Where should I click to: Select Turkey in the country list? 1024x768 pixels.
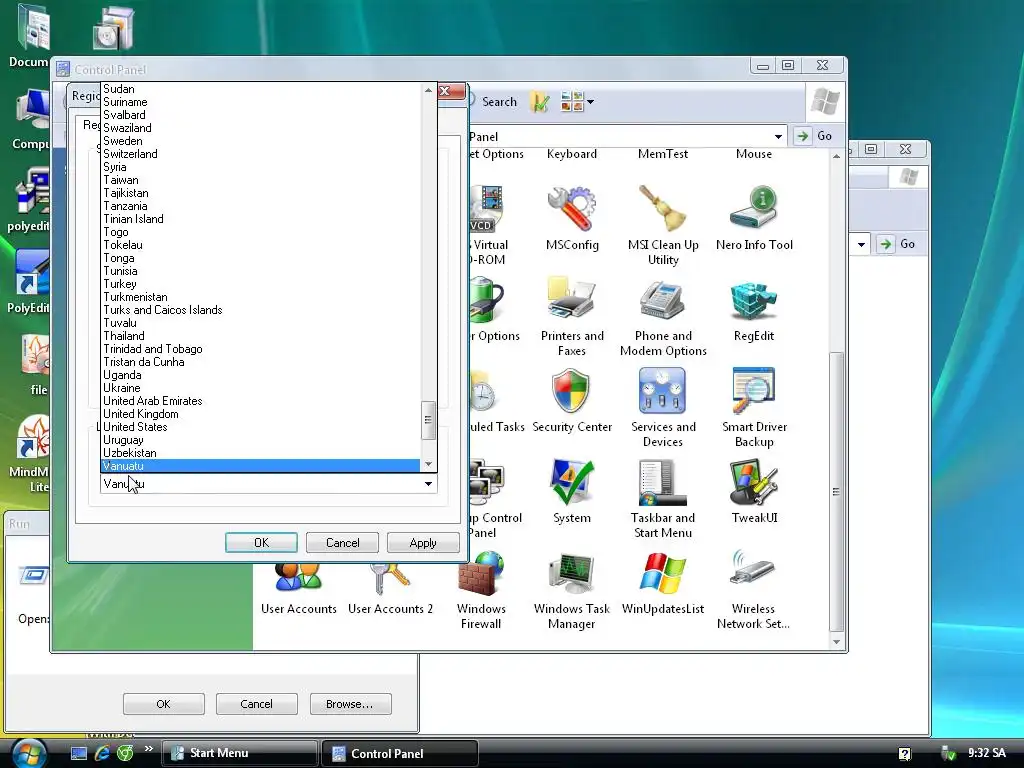[x=260, y=284]
